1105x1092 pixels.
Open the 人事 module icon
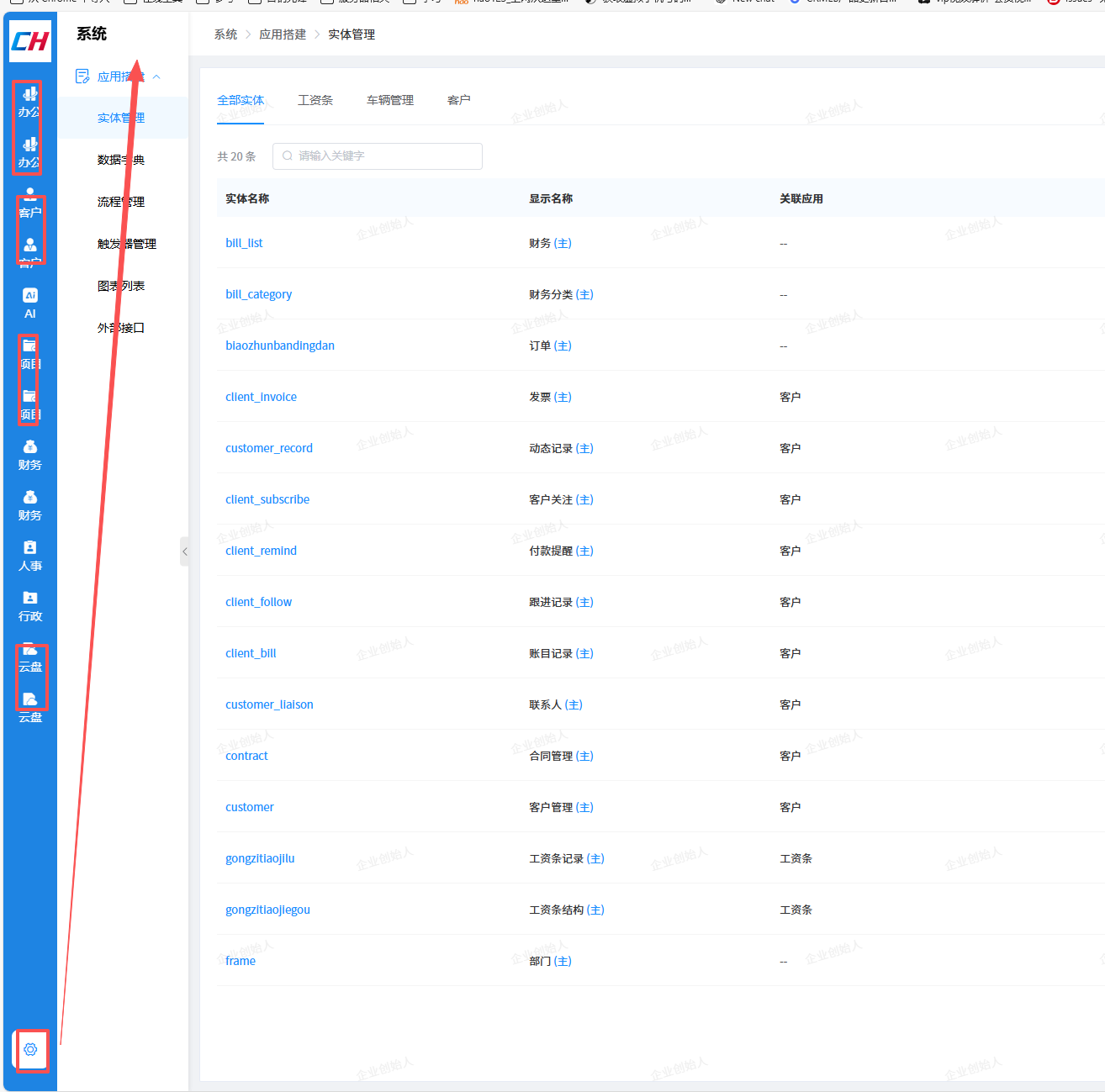coord(30,555)
